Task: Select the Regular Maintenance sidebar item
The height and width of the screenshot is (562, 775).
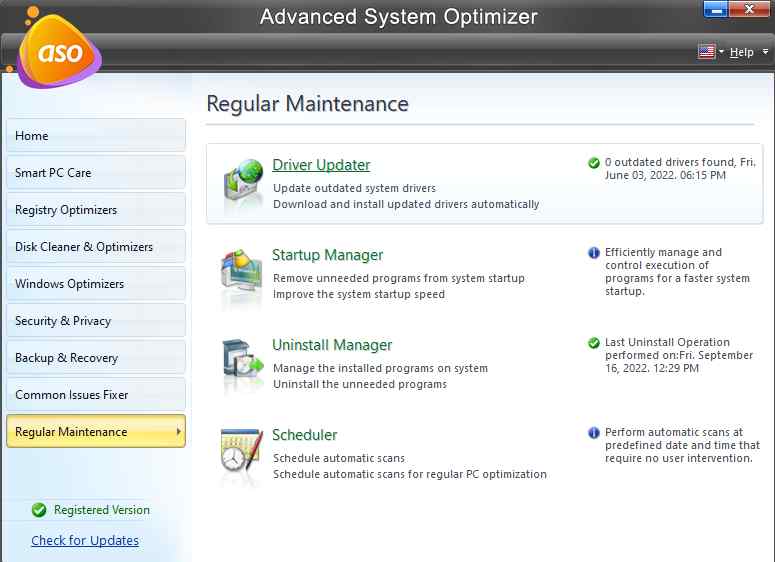Action: [96, 432]
